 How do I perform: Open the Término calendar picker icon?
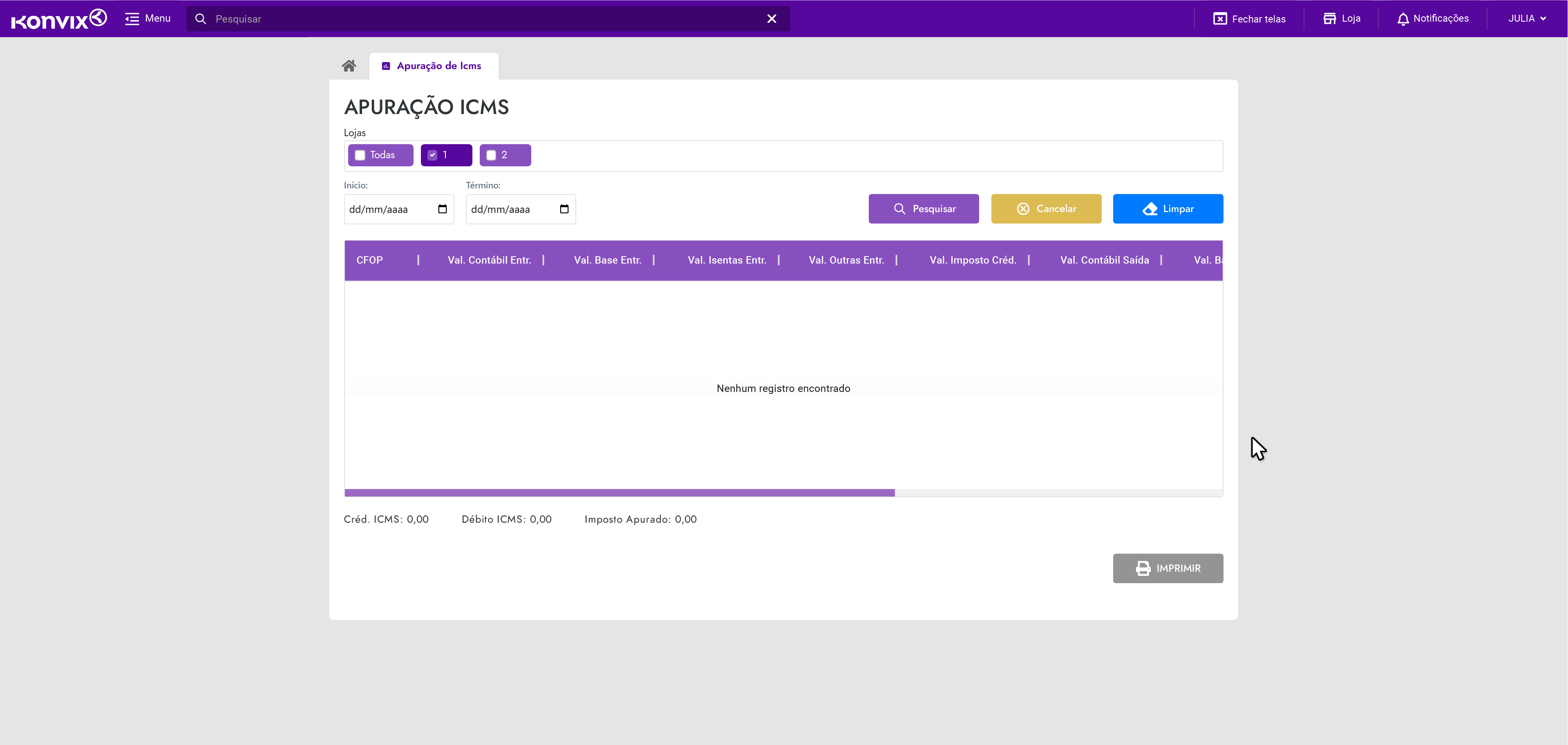coord(564,209)
